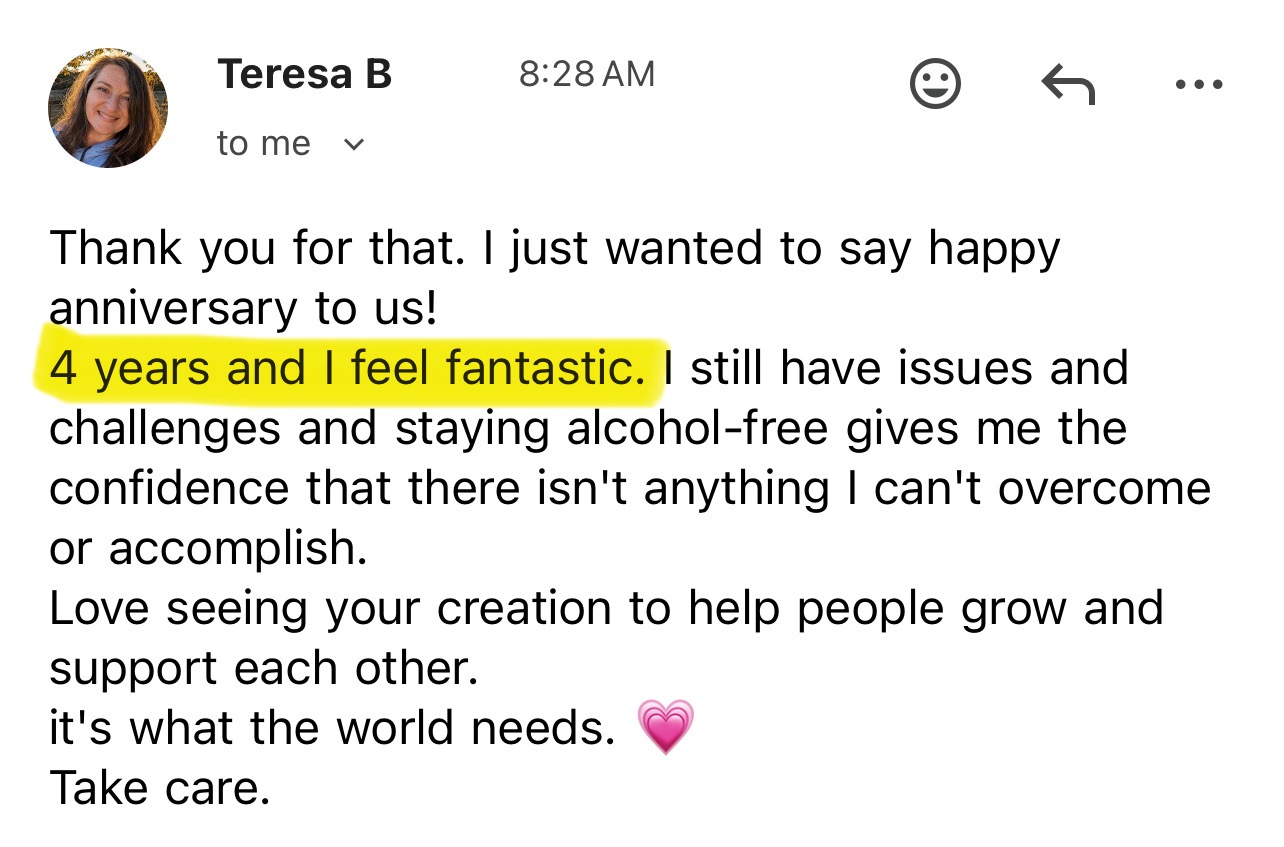Open Teresa B's profile photo
1284x847 pixels.
click(x=107, y=107)
